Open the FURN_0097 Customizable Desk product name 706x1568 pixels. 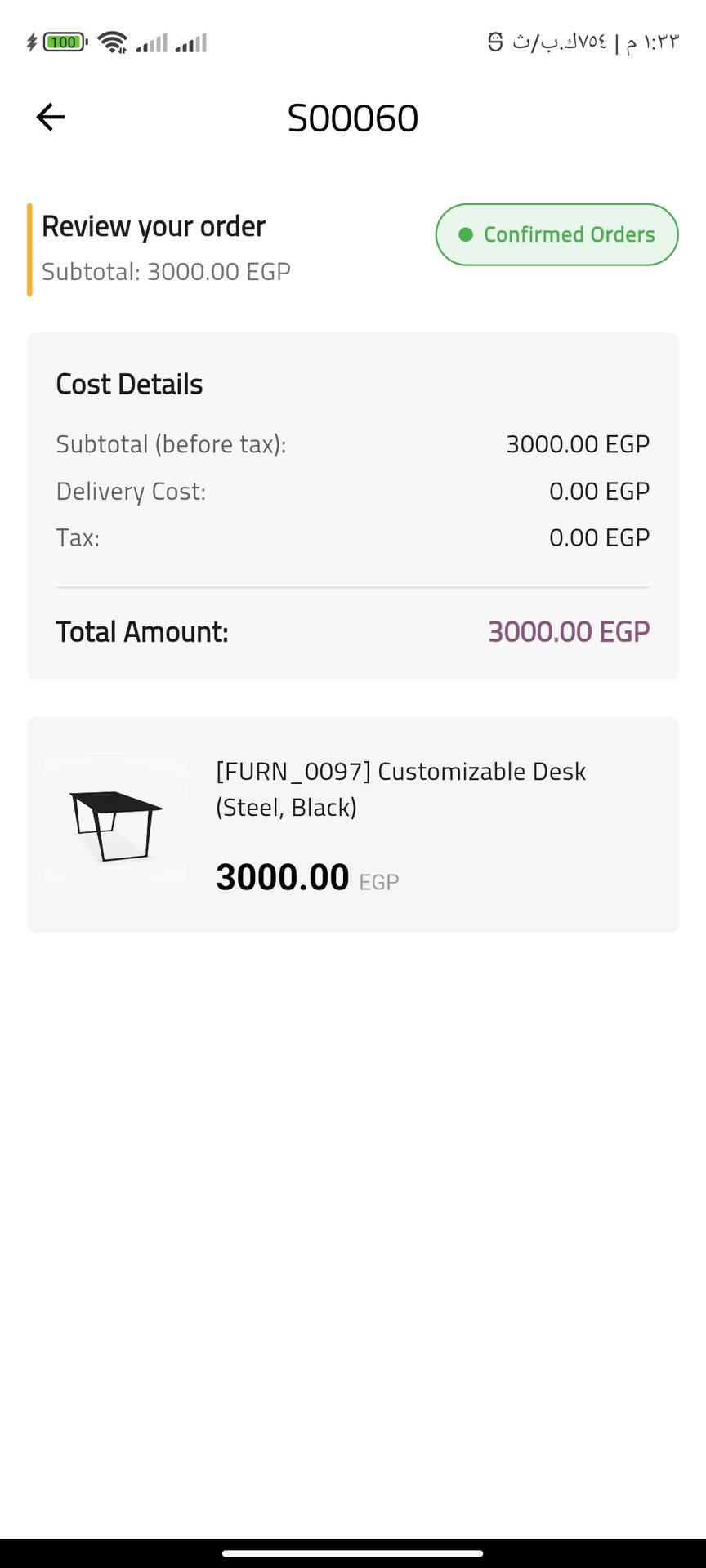[400, 789]
